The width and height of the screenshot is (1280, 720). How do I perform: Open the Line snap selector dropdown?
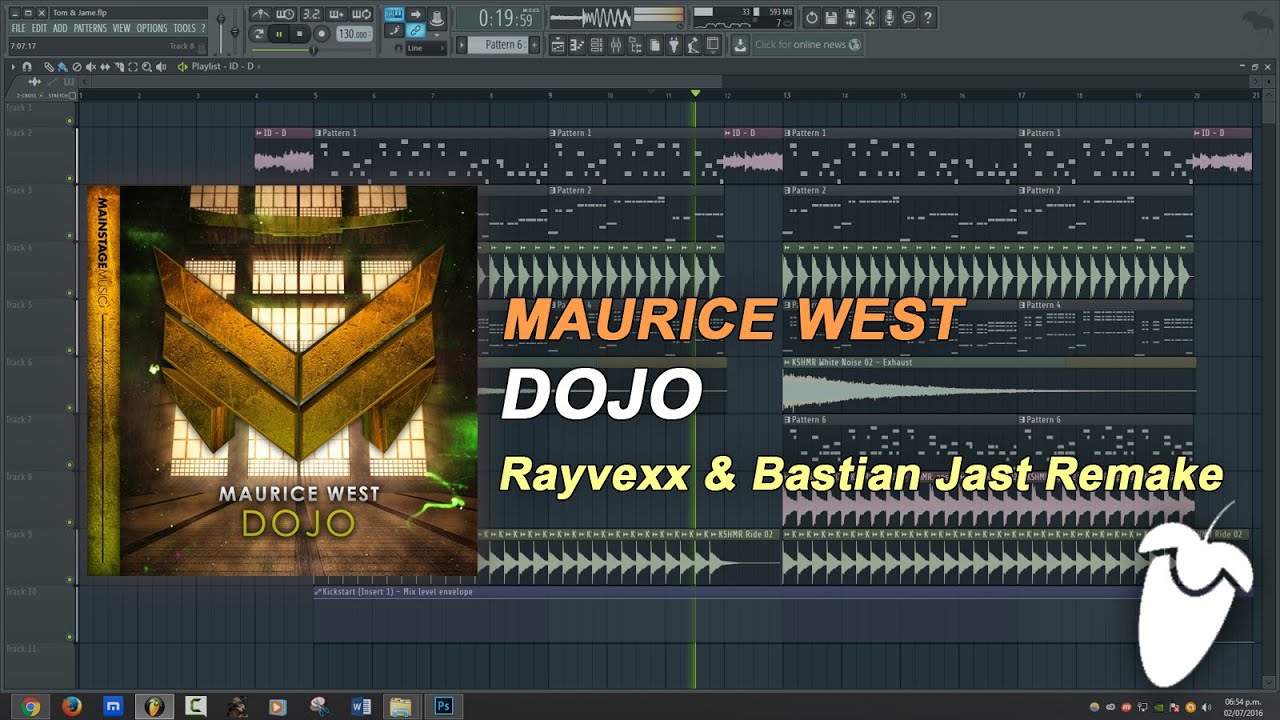(x=428, y=48)
